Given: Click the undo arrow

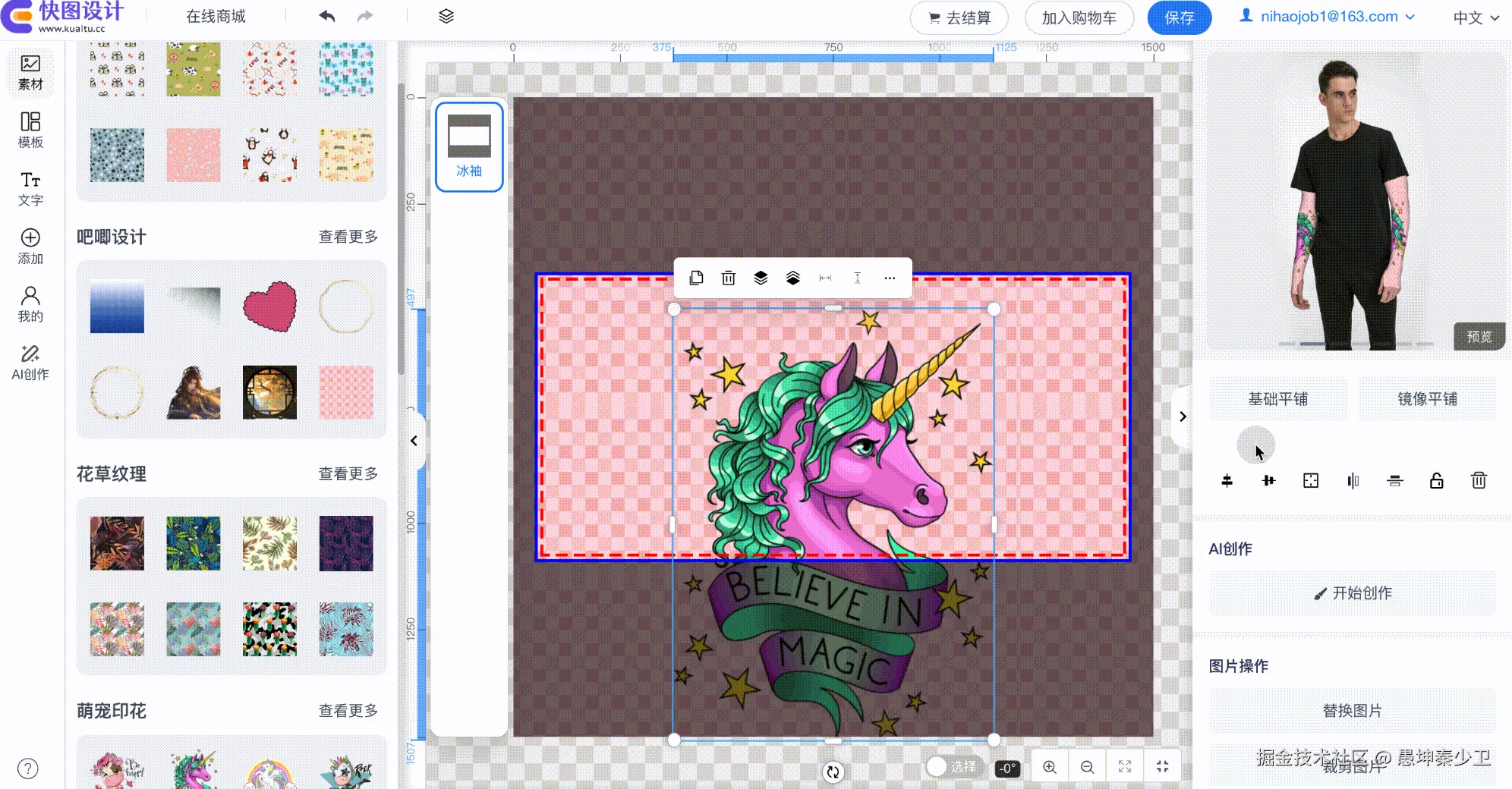Looking at the screenshot, I should pos(327,17).
